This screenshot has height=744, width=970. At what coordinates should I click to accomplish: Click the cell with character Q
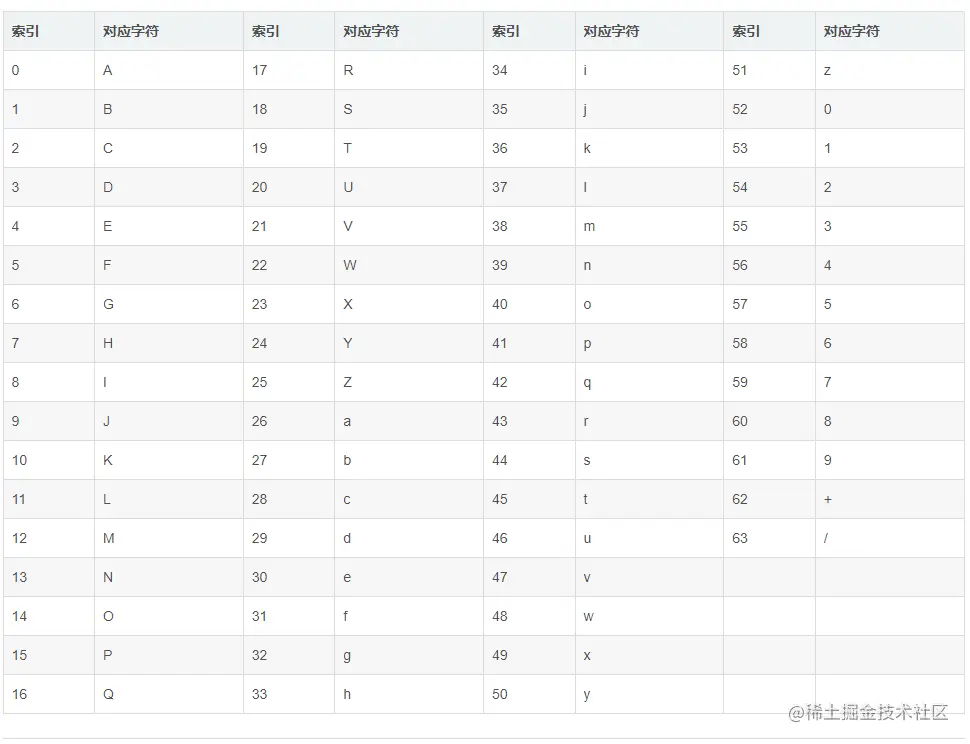(x=168, y=694)
